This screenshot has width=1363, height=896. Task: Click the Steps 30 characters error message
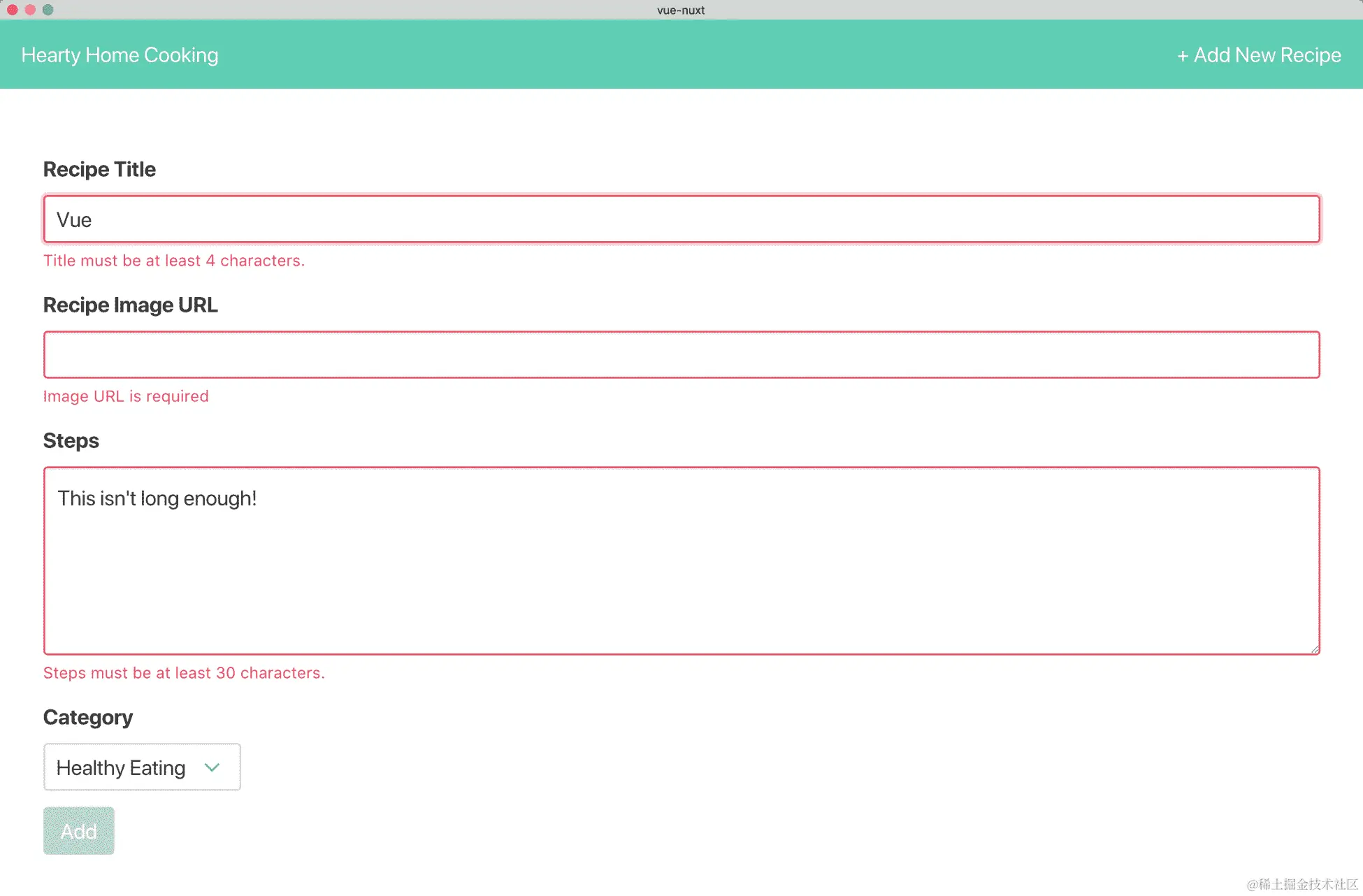184,673
